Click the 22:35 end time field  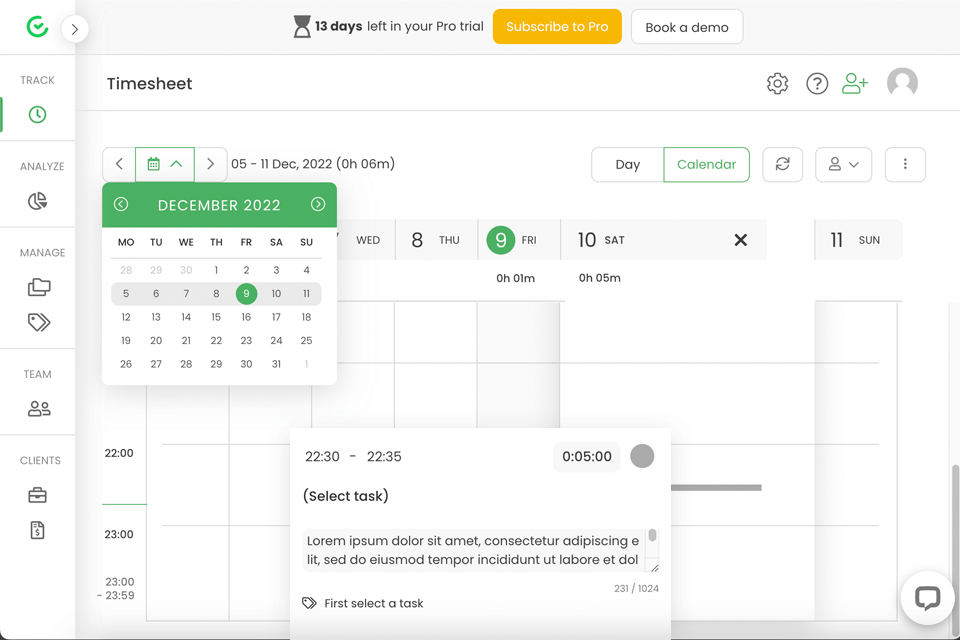tap(384, 457)
